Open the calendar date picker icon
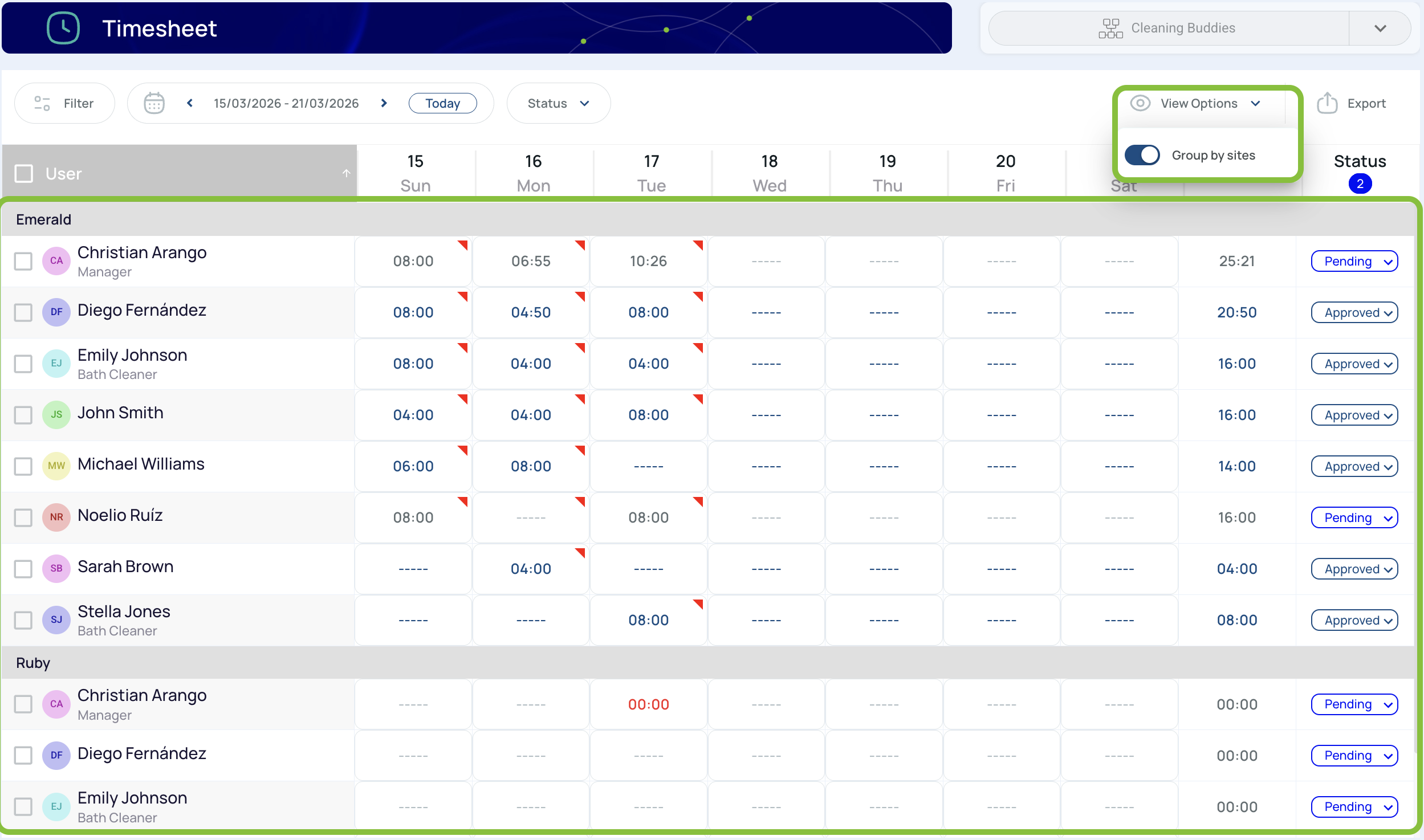Screen dimensions: 1424x840 [154, 103]
